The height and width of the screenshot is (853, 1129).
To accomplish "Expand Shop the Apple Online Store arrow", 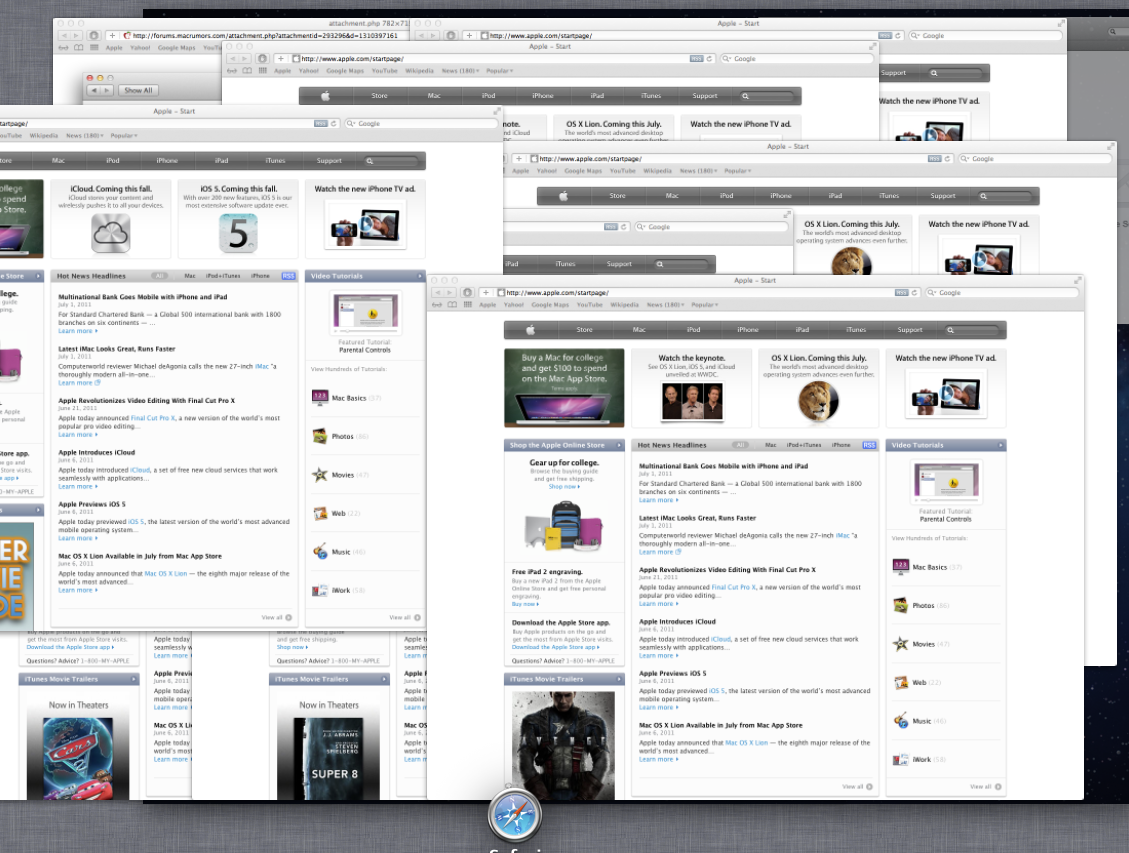I will [619, 445].
